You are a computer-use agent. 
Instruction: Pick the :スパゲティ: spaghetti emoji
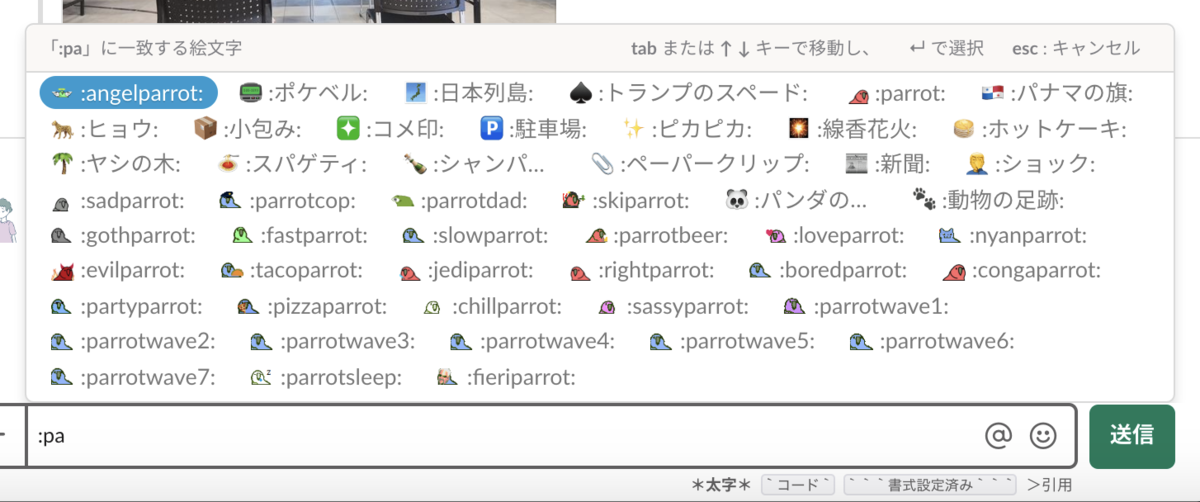[292, 164]
